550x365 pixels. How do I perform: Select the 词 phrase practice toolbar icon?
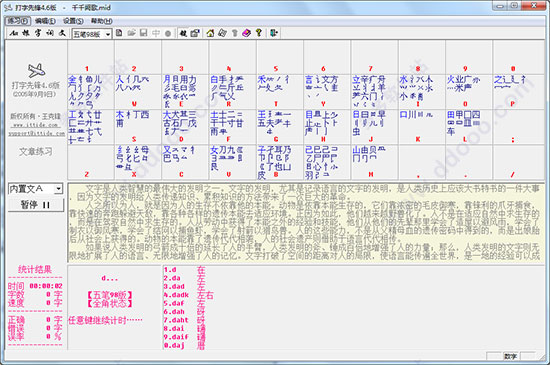(50, 33)
